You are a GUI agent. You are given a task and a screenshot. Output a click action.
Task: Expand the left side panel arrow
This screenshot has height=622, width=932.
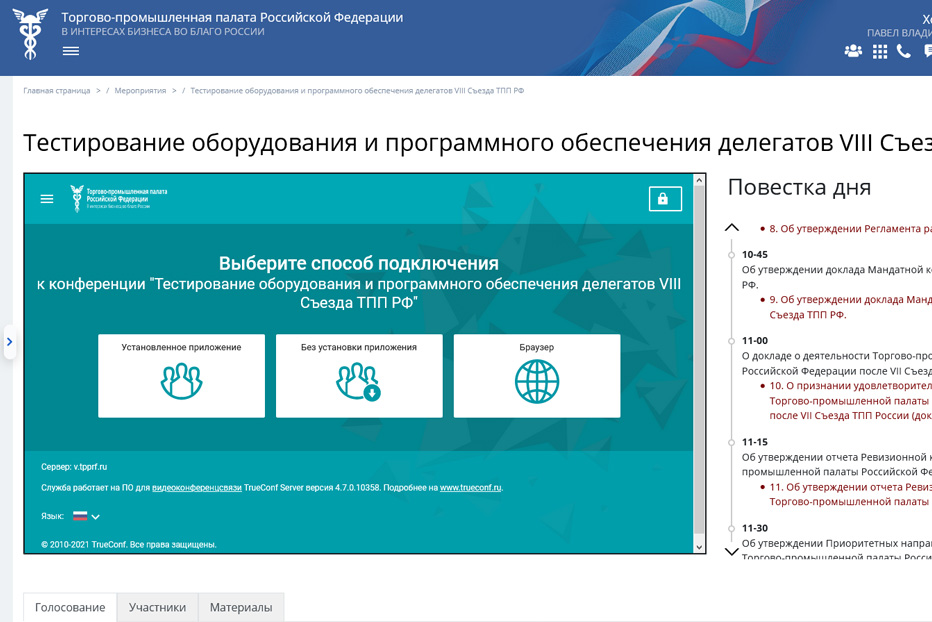tap(9, 342)
